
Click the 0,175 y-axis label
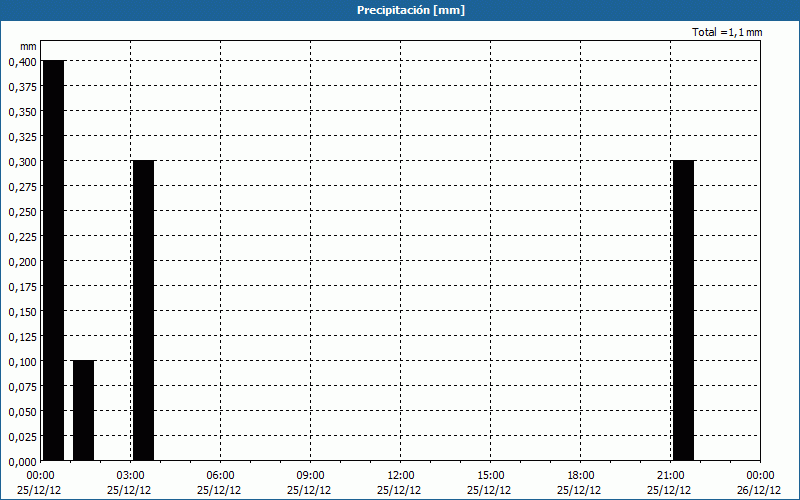click(x=22, y=287)
